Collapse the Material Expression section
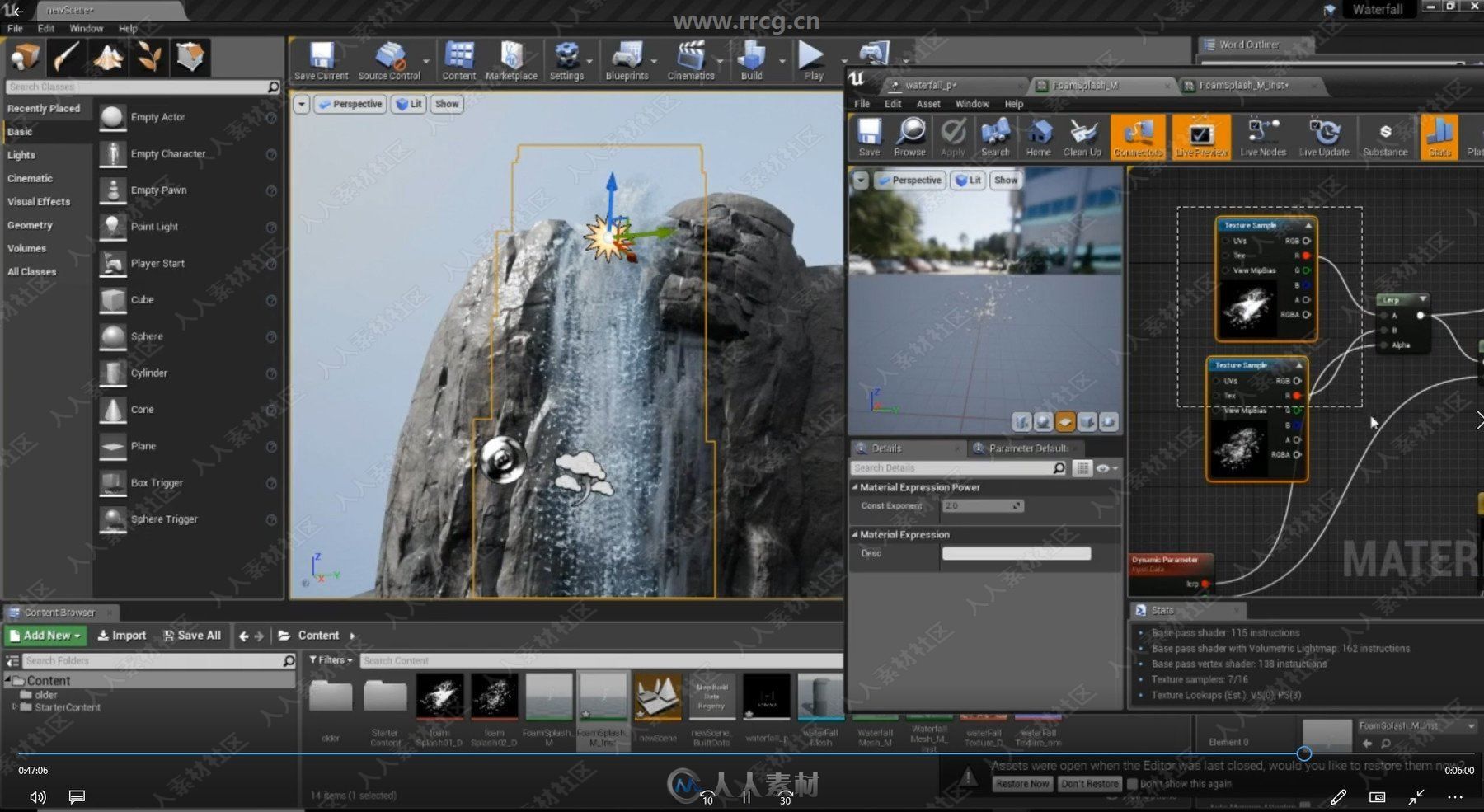The image size is (1484, 812). (x=855, y=534)
